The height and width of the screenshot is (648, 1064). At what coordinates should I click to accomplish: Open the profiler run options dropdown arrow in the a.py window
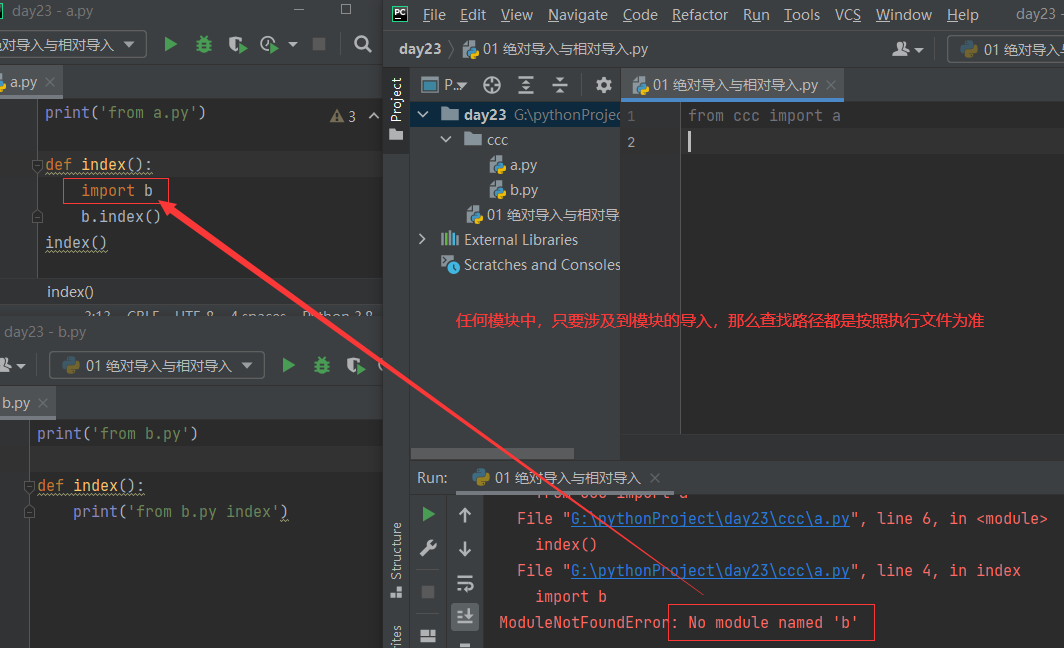pyautogui.click(x=293, y=45)
